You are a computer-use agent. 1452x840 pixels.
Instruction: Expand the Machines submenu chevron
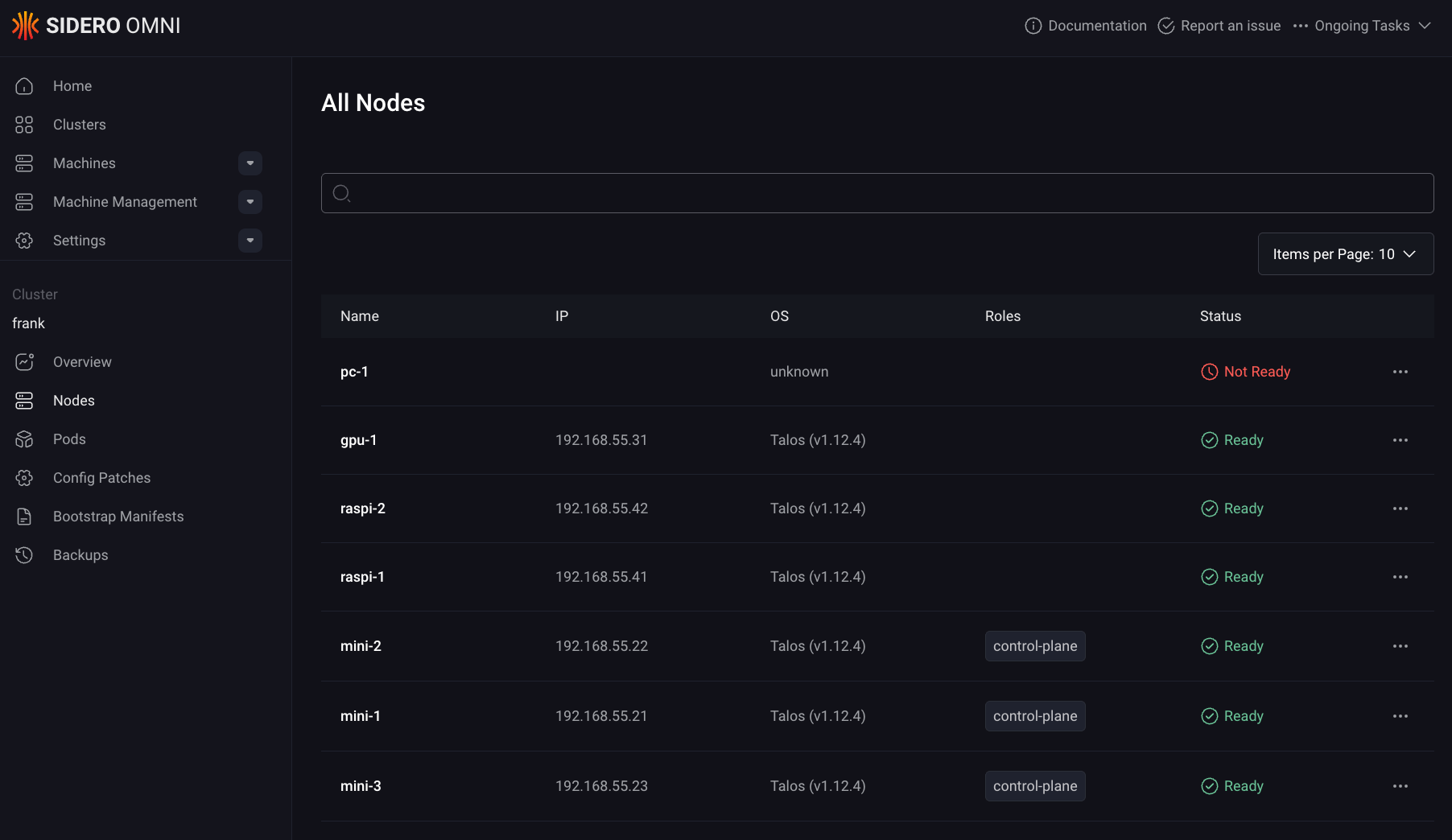[250, 163]
